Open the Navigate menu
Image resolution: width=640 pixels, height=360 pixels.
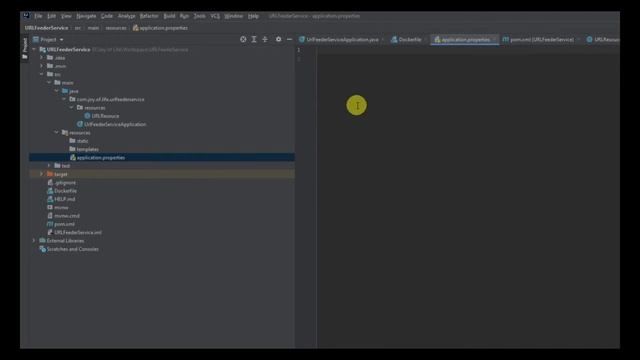(x=86, y=16)
